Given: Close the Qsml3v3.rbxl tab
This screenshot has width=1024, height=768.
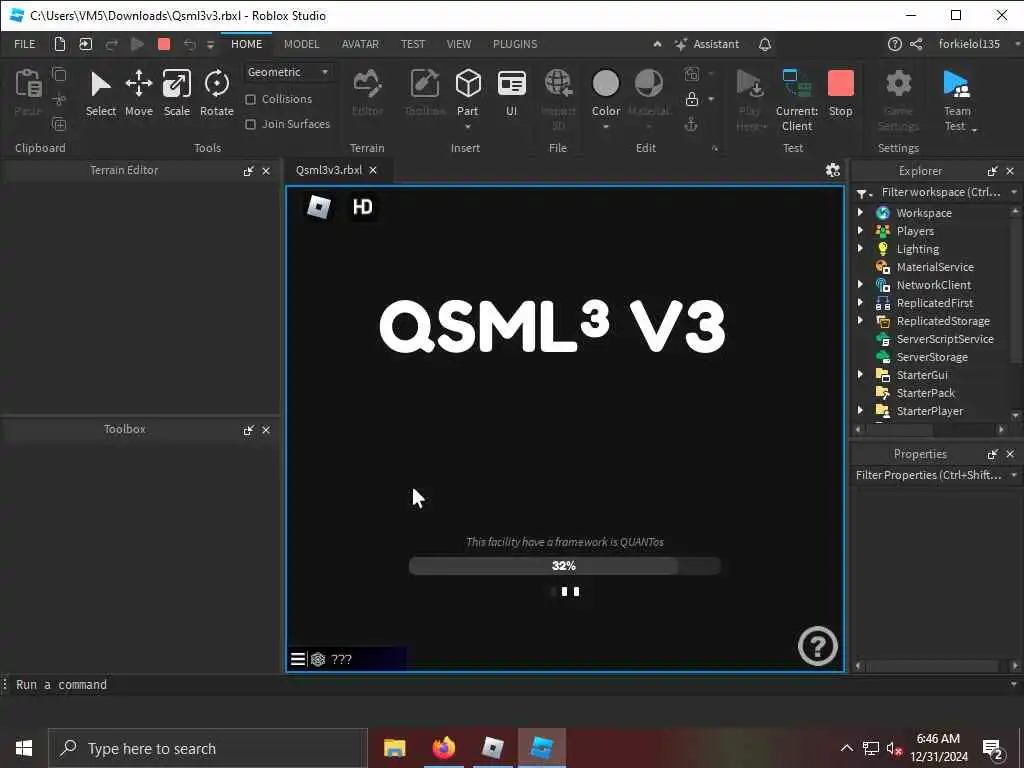Looking at the screenshot, I should [373, 170].
